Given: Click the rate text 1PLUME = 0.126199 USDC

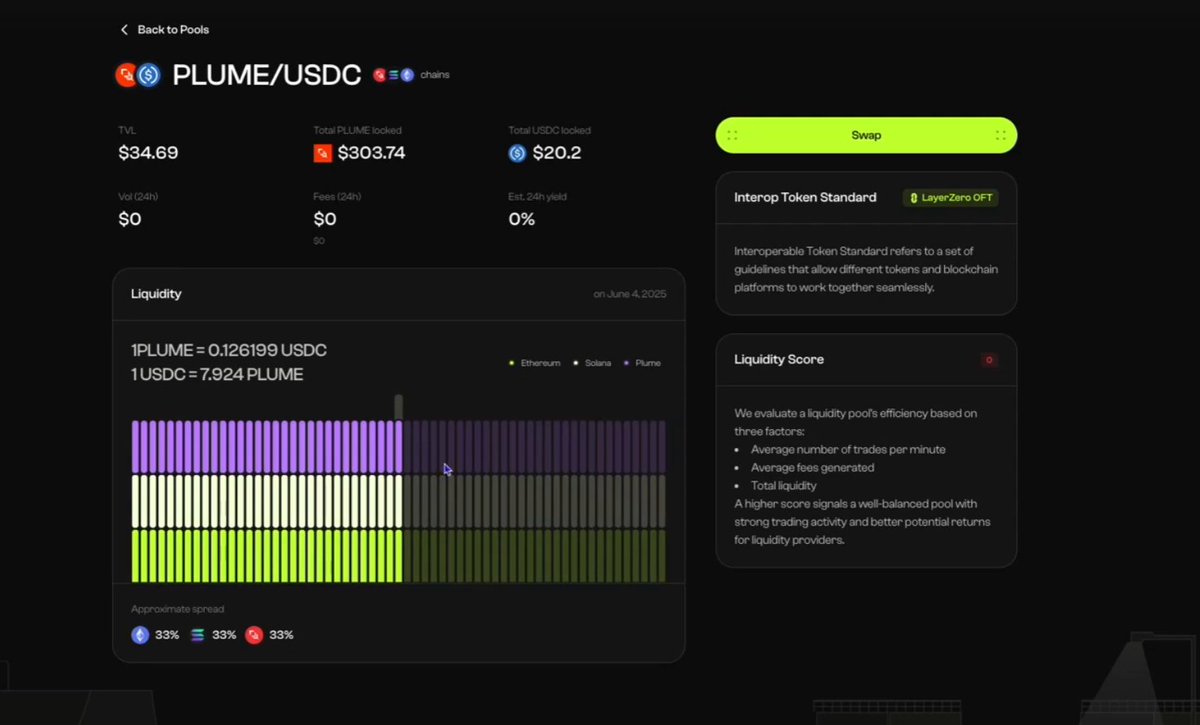Looking at the screenshot, I should click(229, 351).
